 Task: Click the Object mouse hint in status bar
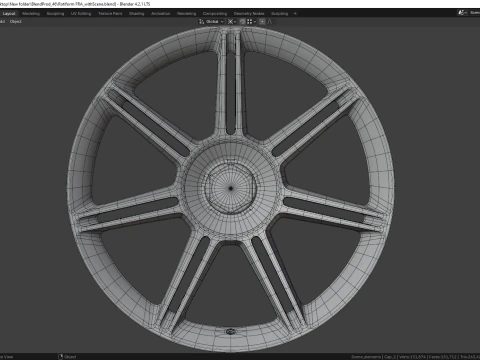pyautogui.click(x=67, y=357)
